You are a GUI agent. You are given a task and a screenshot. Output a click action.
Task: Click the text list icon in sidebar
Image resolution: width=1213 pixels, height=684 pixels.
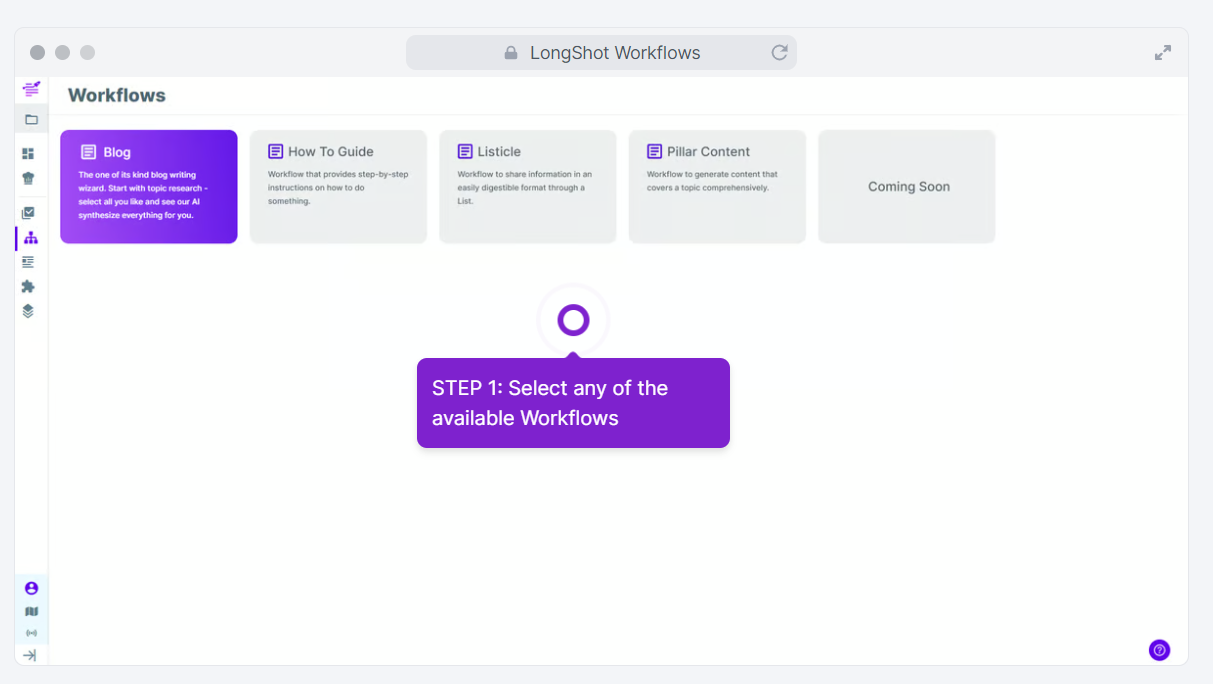[29, 262]
